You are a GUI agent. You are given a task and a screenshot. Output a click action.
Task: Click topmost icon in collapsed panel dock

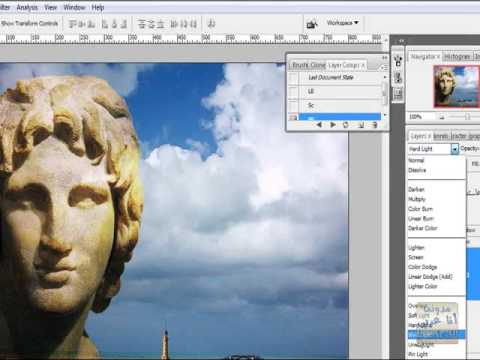tap(398, 61)
